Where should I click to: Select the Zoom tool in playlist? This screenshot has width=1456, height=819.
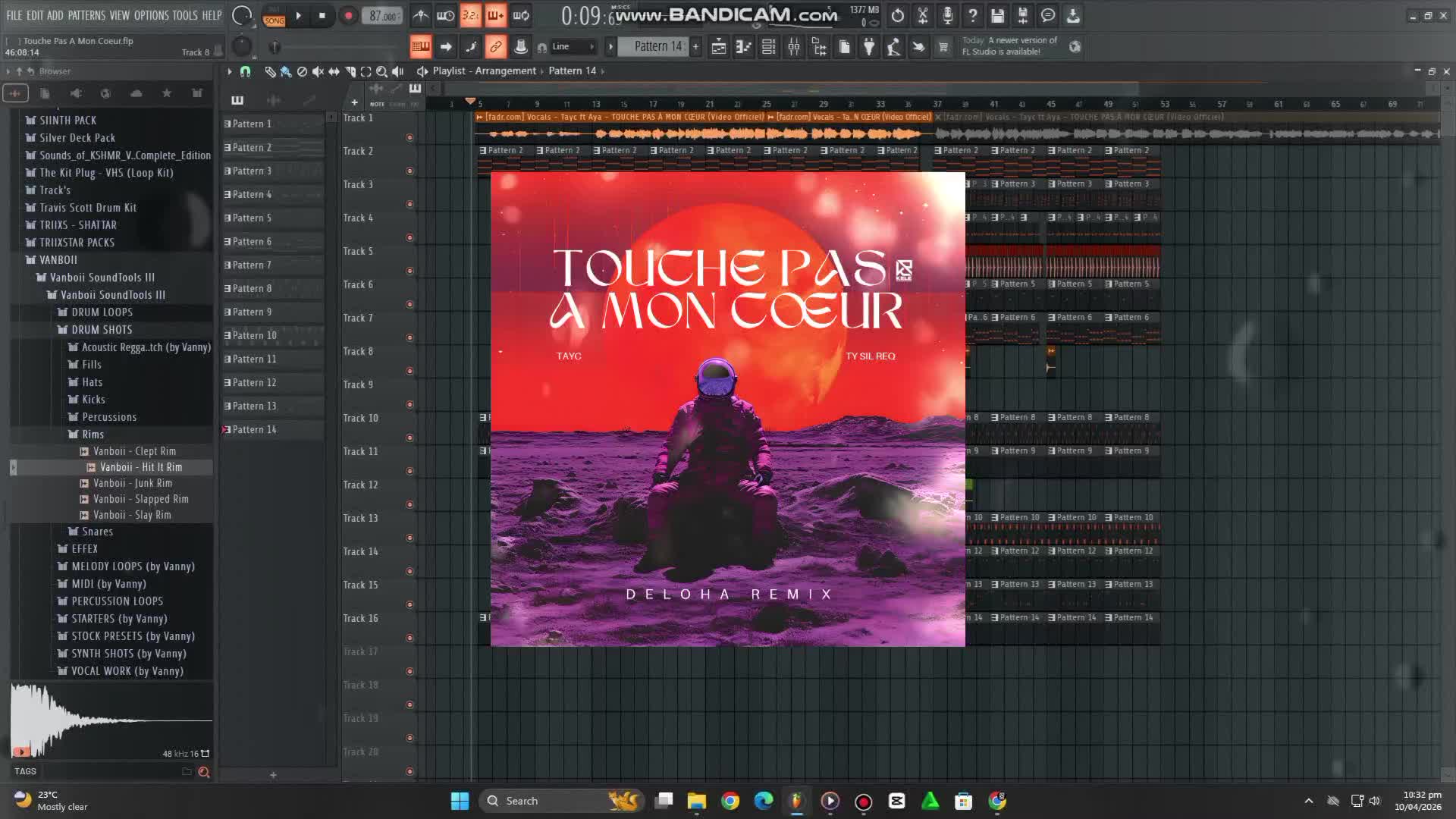381,71
